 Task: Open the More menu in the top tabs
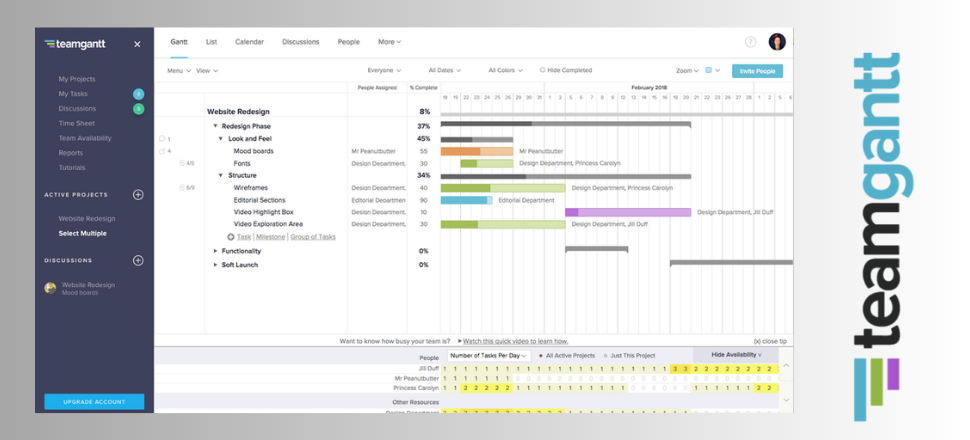point(390,42)
